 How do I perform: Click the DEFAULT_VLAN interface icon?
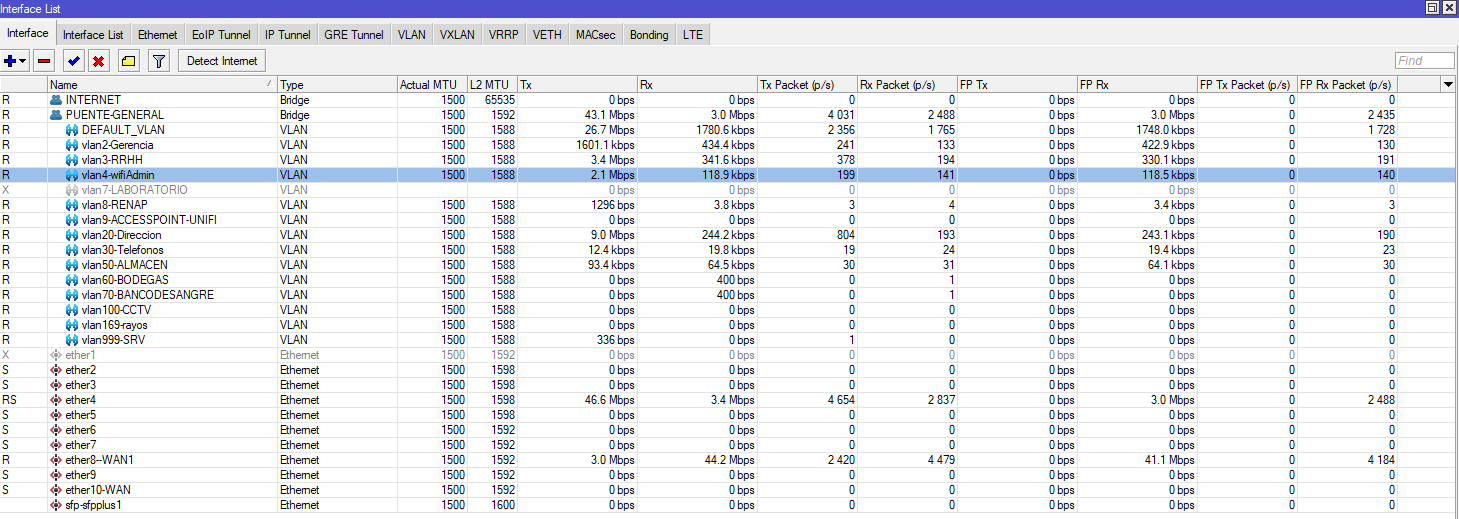pos(72,130)
